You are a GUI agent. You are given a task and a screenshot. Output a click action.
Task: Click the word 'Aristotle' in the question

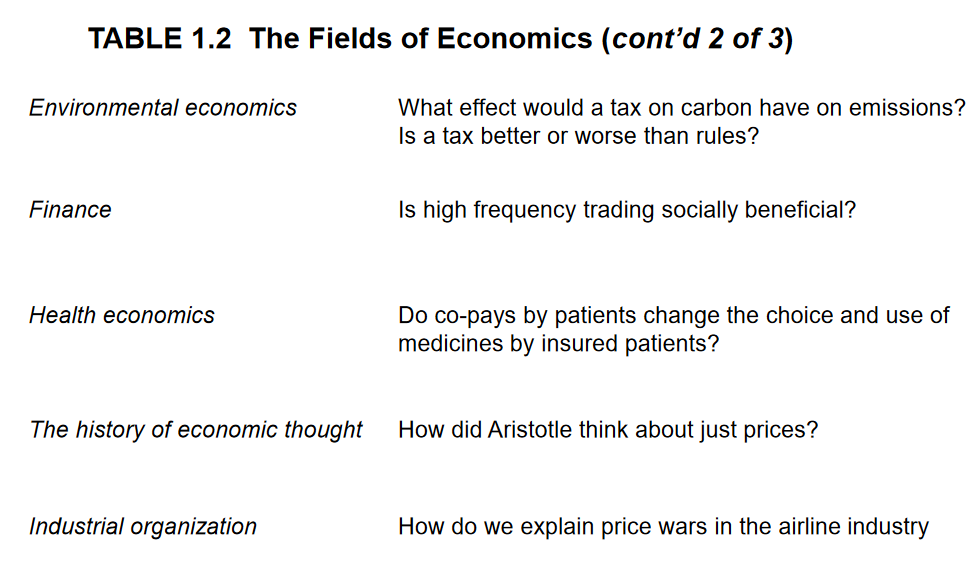coord(529,430)
